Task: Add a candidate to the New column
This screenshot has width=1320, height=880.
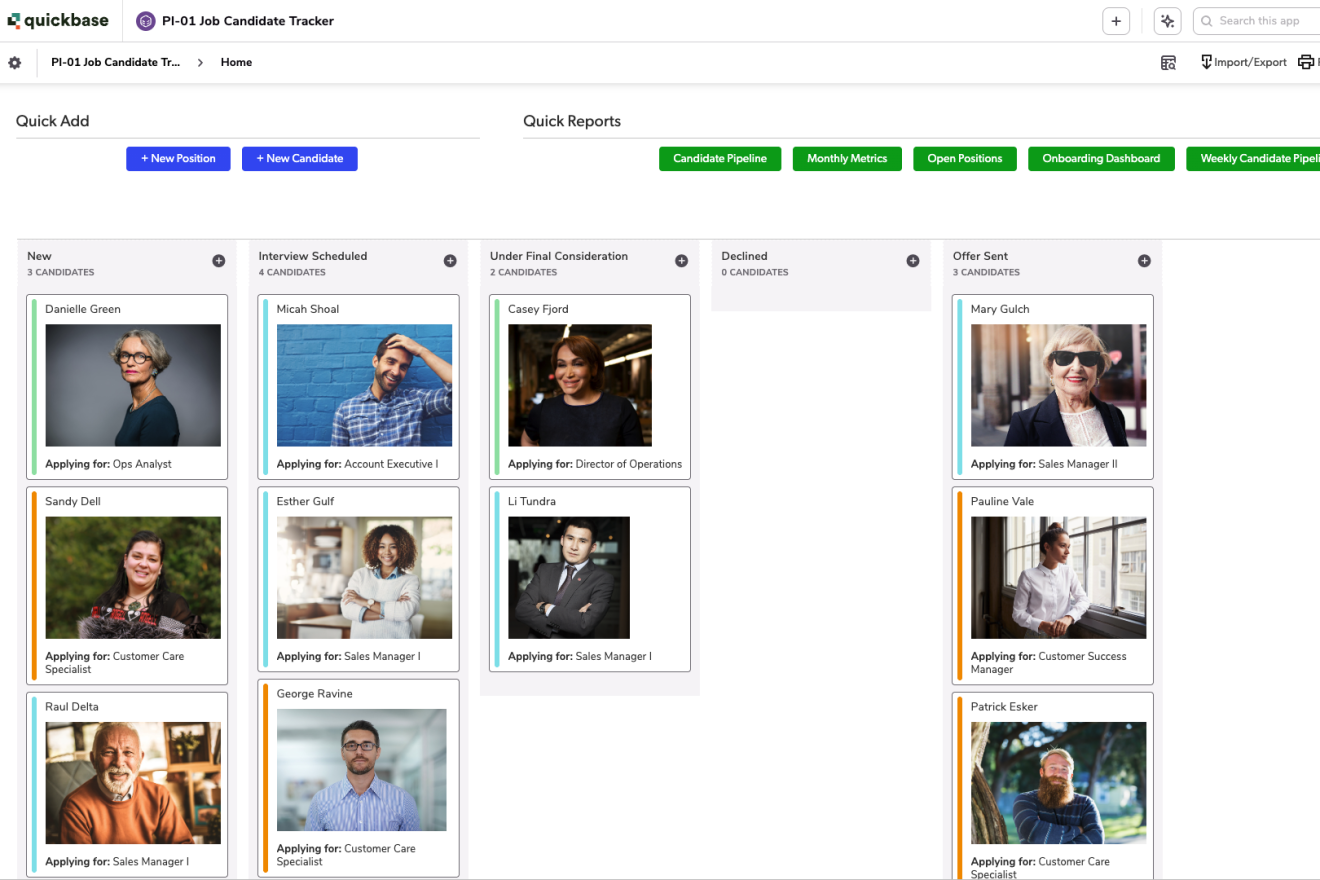Action: click(219, 261)
